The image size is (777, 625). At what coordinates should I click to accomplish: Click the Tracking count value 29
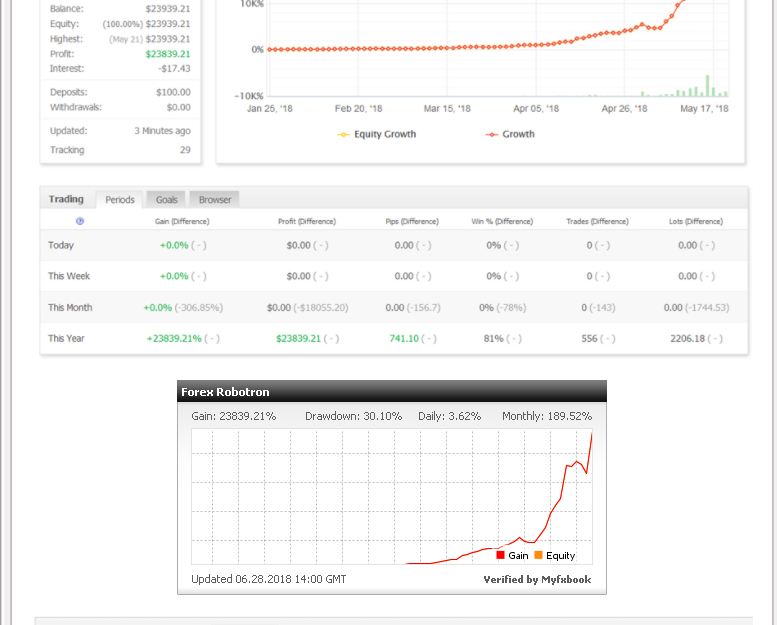(x=185, y=150)
